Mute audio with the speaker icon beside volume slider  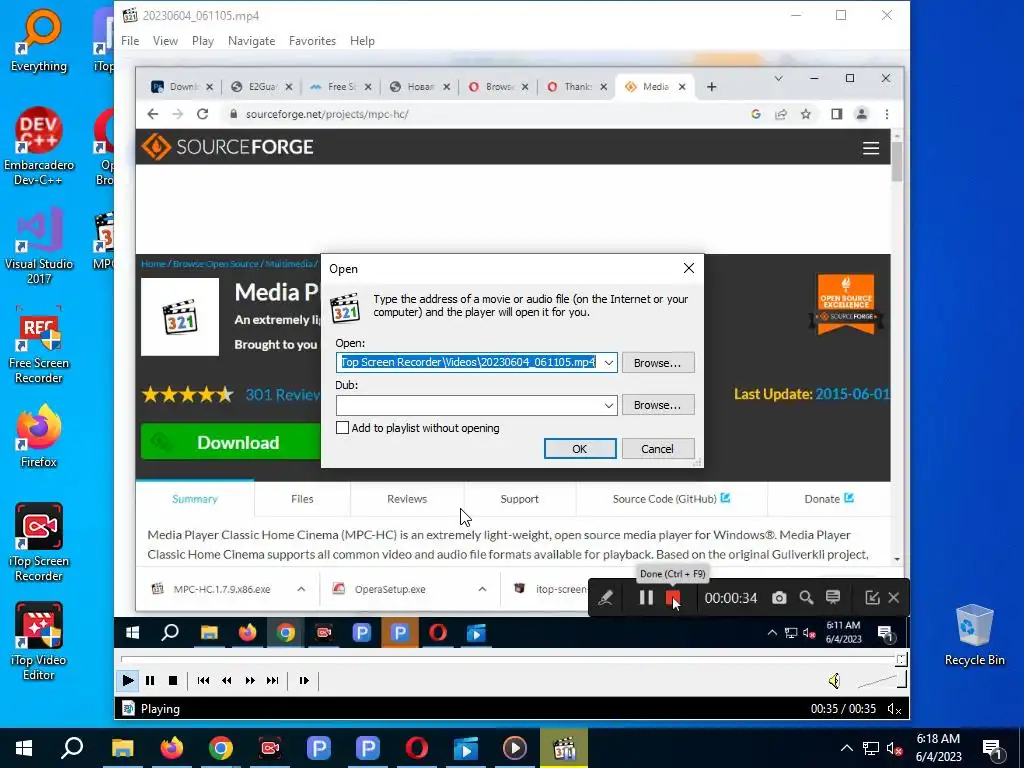click(834, 681)
